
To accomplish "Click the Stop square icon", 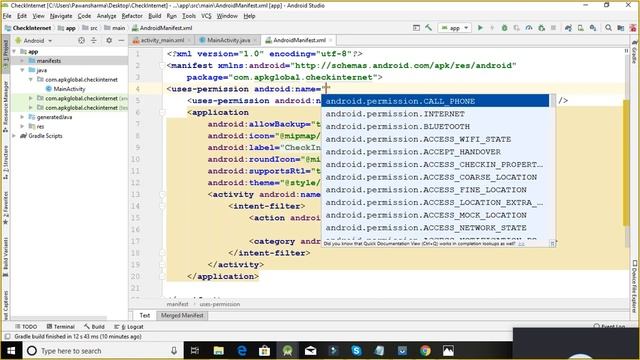I will tap(553, 28).
